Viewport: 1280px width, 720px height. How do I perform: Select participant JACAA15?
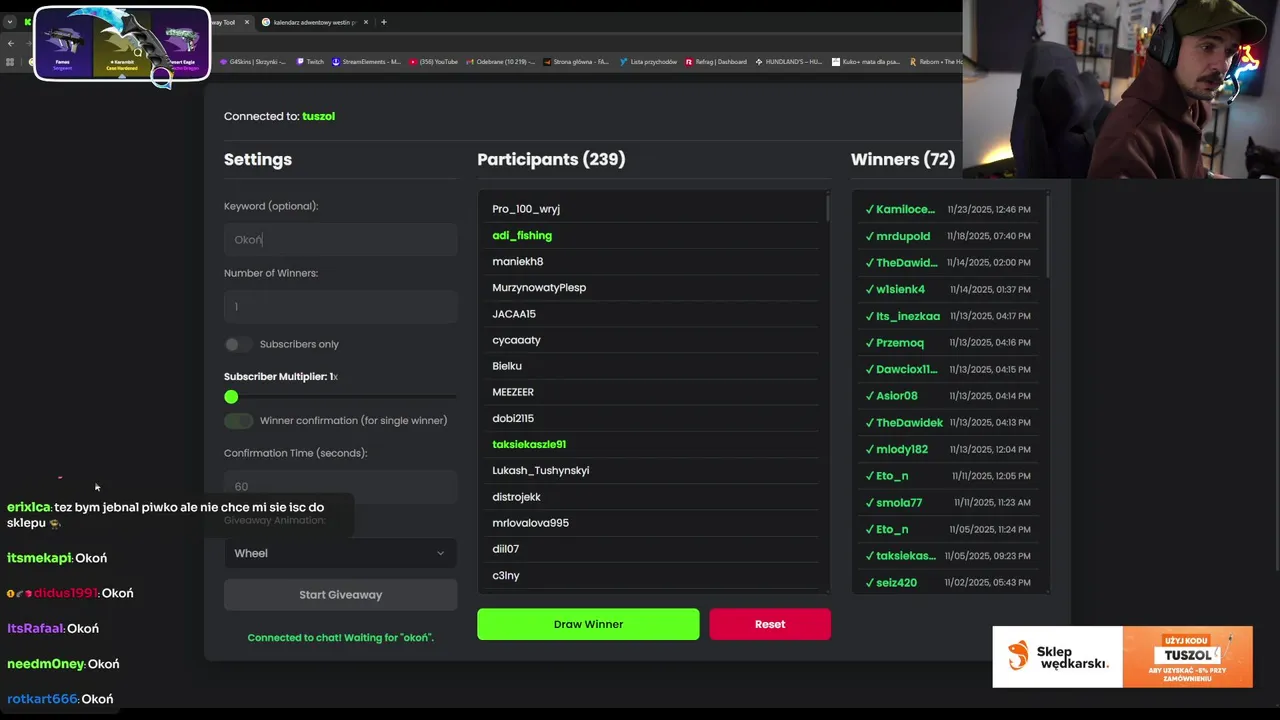pos(514,314)
